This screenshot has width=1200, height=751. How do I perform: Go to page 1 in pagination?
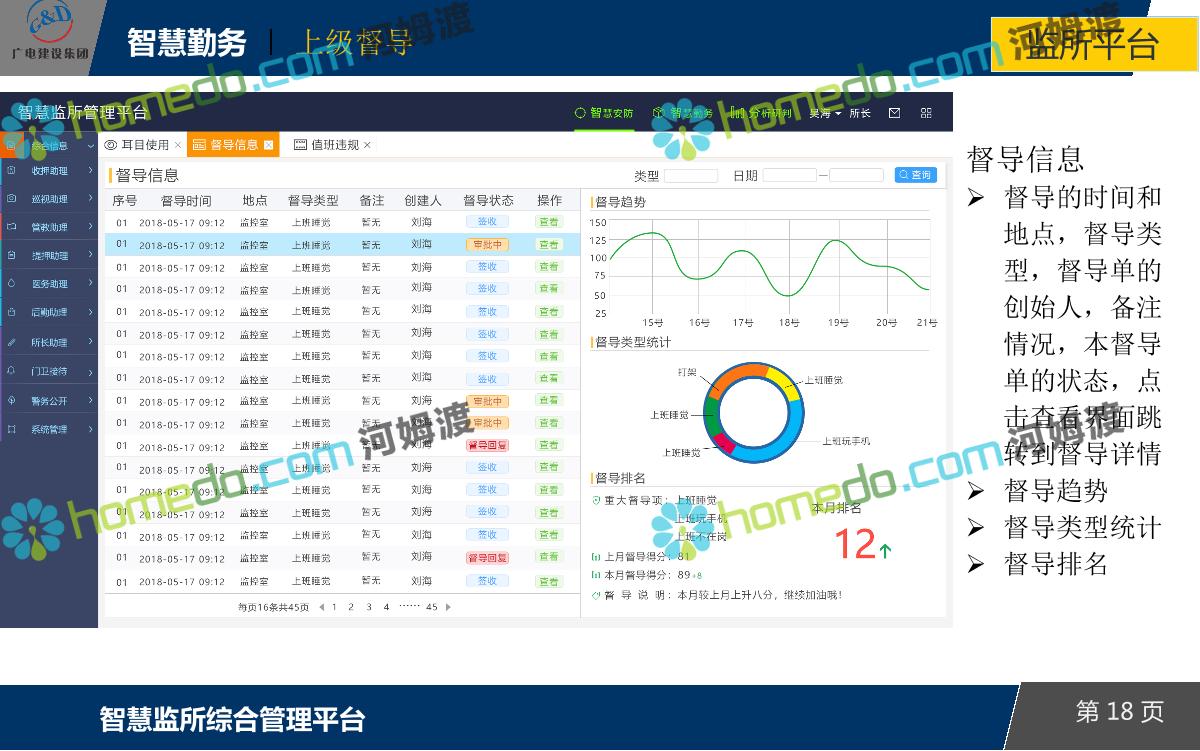pyautogui.click(x=334, y=607)
